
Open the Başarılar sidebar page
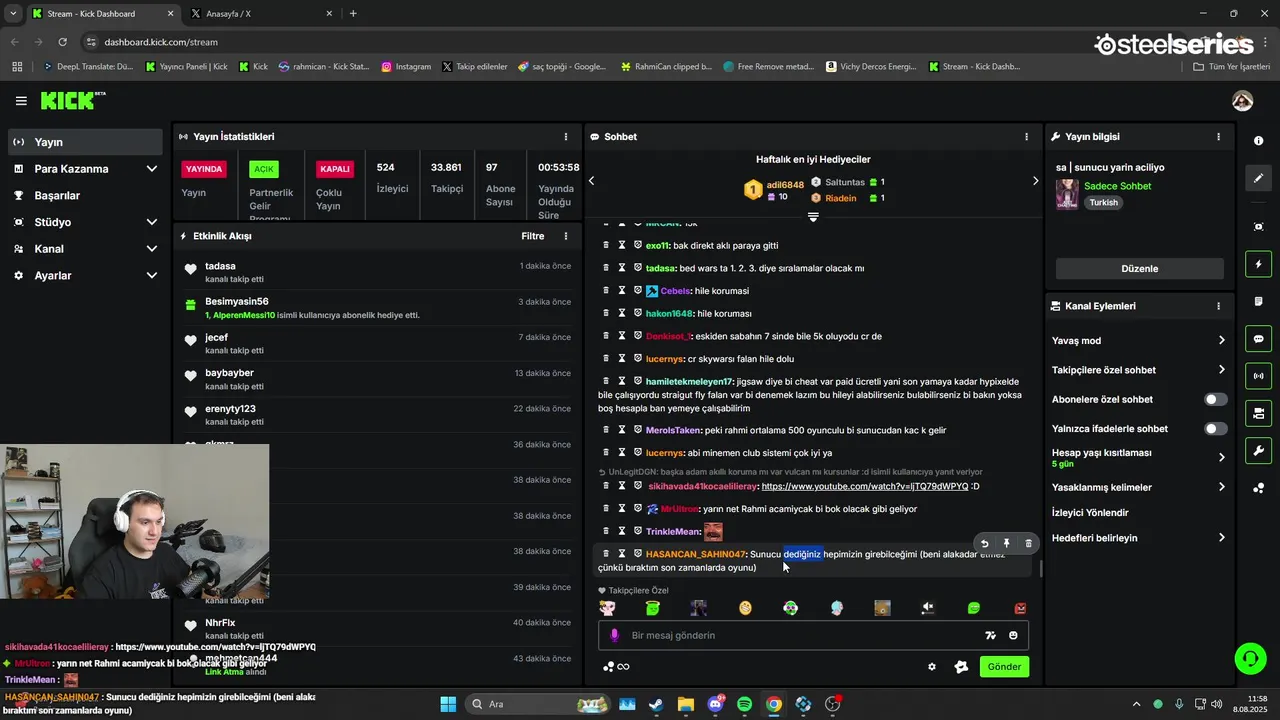(85, 196)
